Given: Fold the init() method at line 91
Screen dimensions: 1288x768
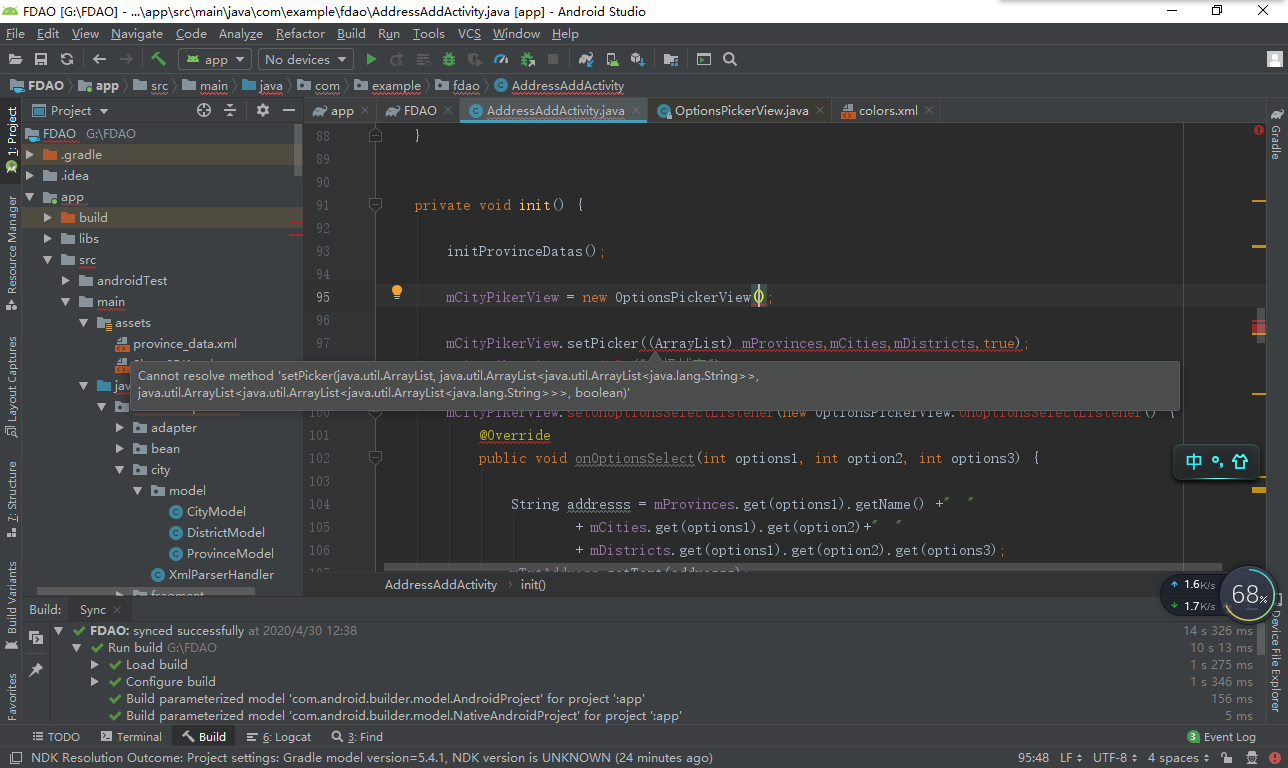Looking at the screenshot, I should point(375,204).
